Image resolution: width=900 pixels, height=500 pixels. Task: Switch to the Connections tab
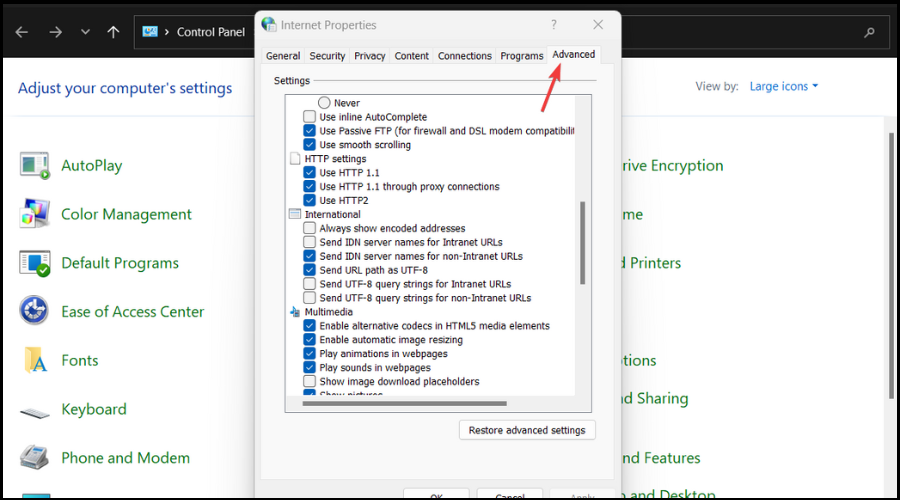coord(465,56)
